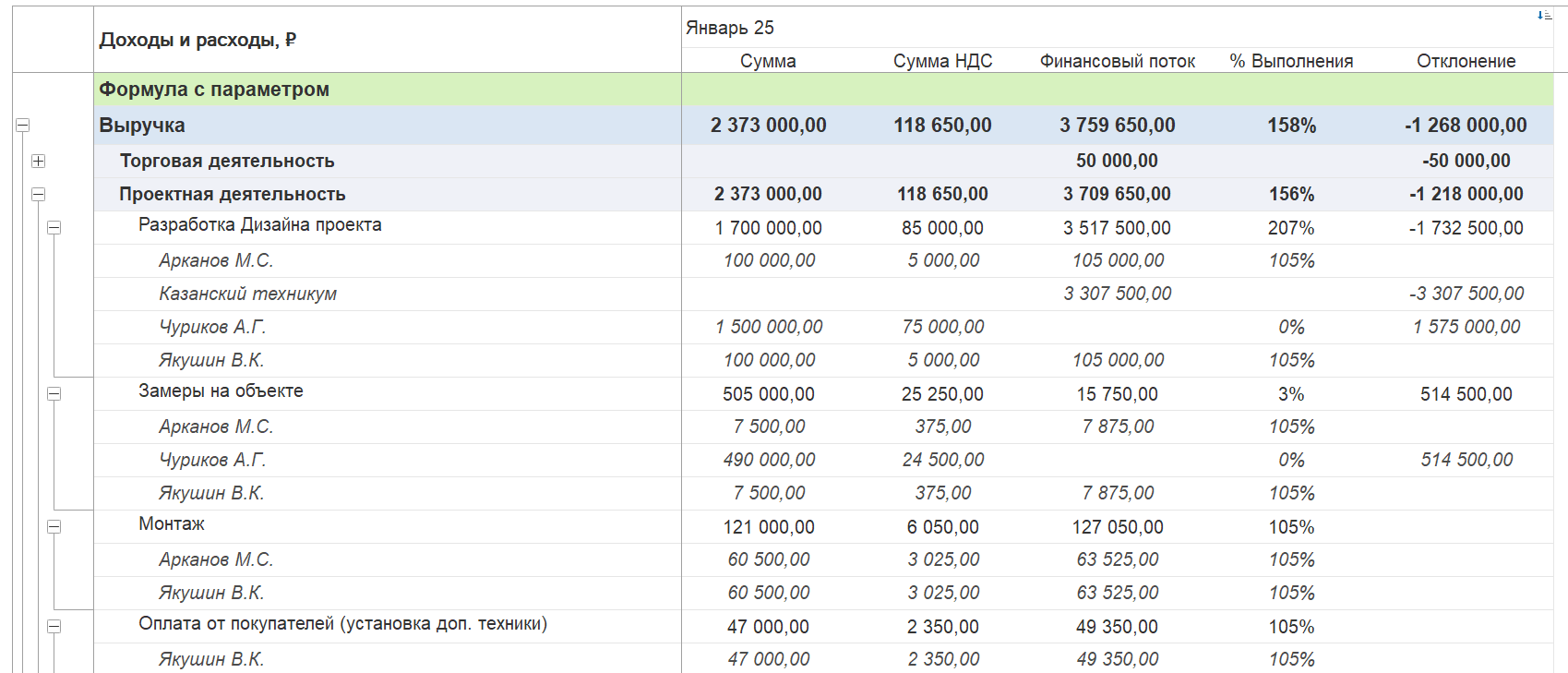Click the 158% completion cell
Screen dimensions: 1568x673
(1291, 126)
